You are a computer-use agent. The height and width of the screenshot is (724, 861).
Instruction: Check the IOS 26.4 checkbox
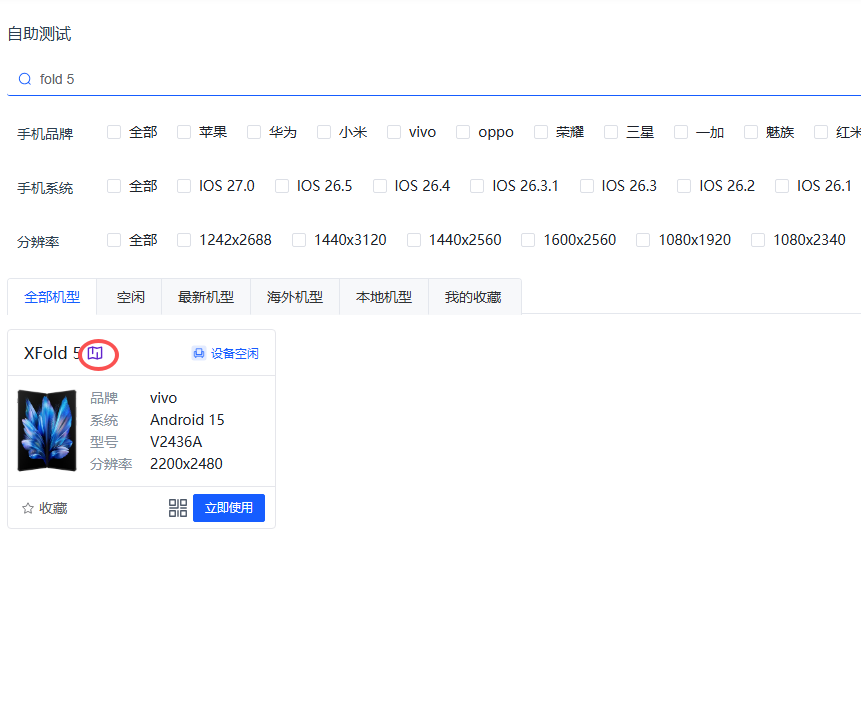coord(379,186)
